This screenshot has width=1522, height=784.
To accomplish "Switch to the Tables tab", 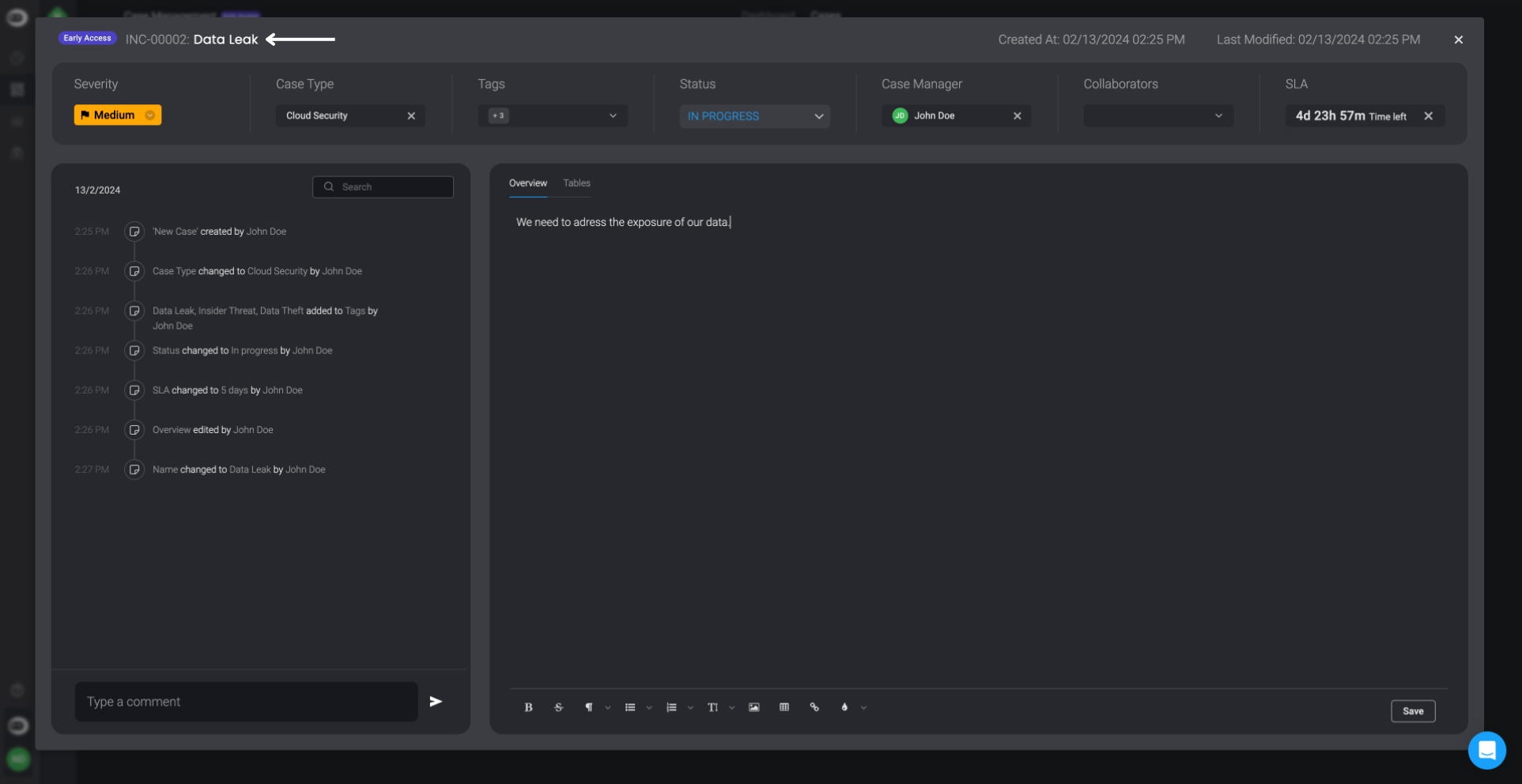I will pyautogui.click(x=576, y=183).
